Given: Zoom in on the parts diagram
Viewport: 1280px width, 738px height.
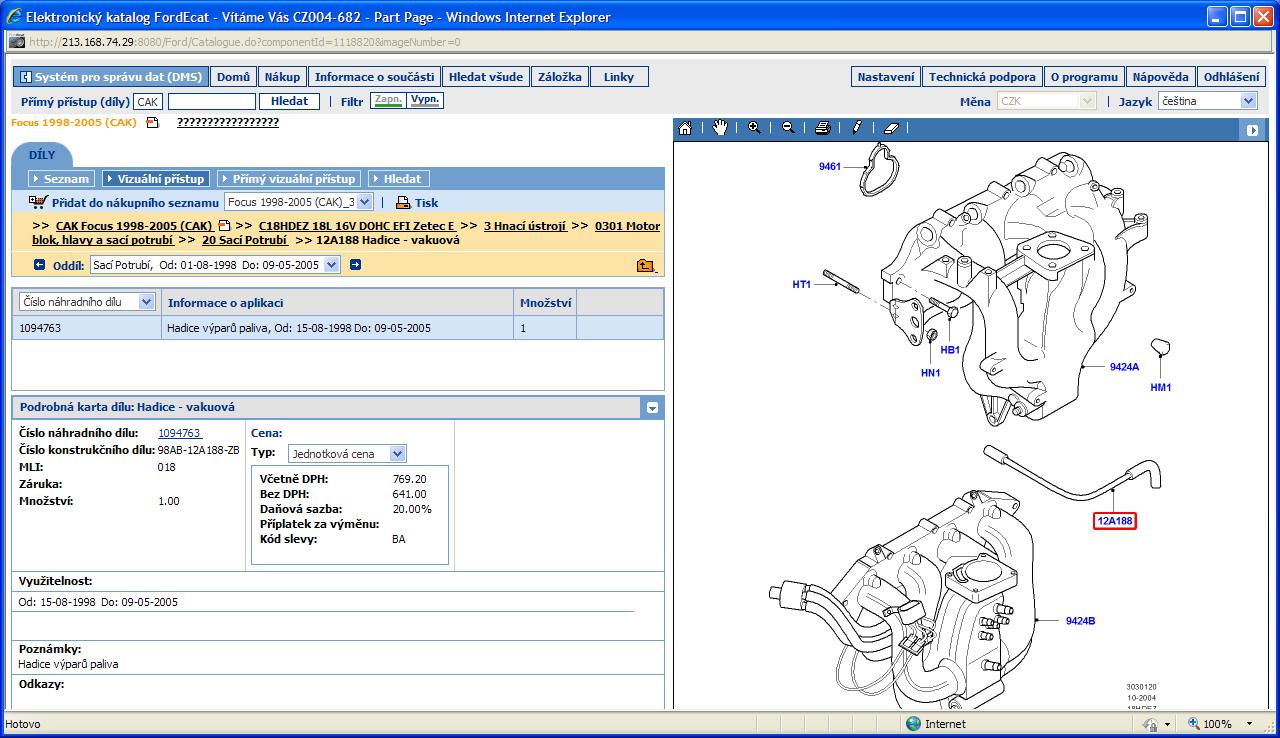Looking at the screenshot, I should pos(754,129).
